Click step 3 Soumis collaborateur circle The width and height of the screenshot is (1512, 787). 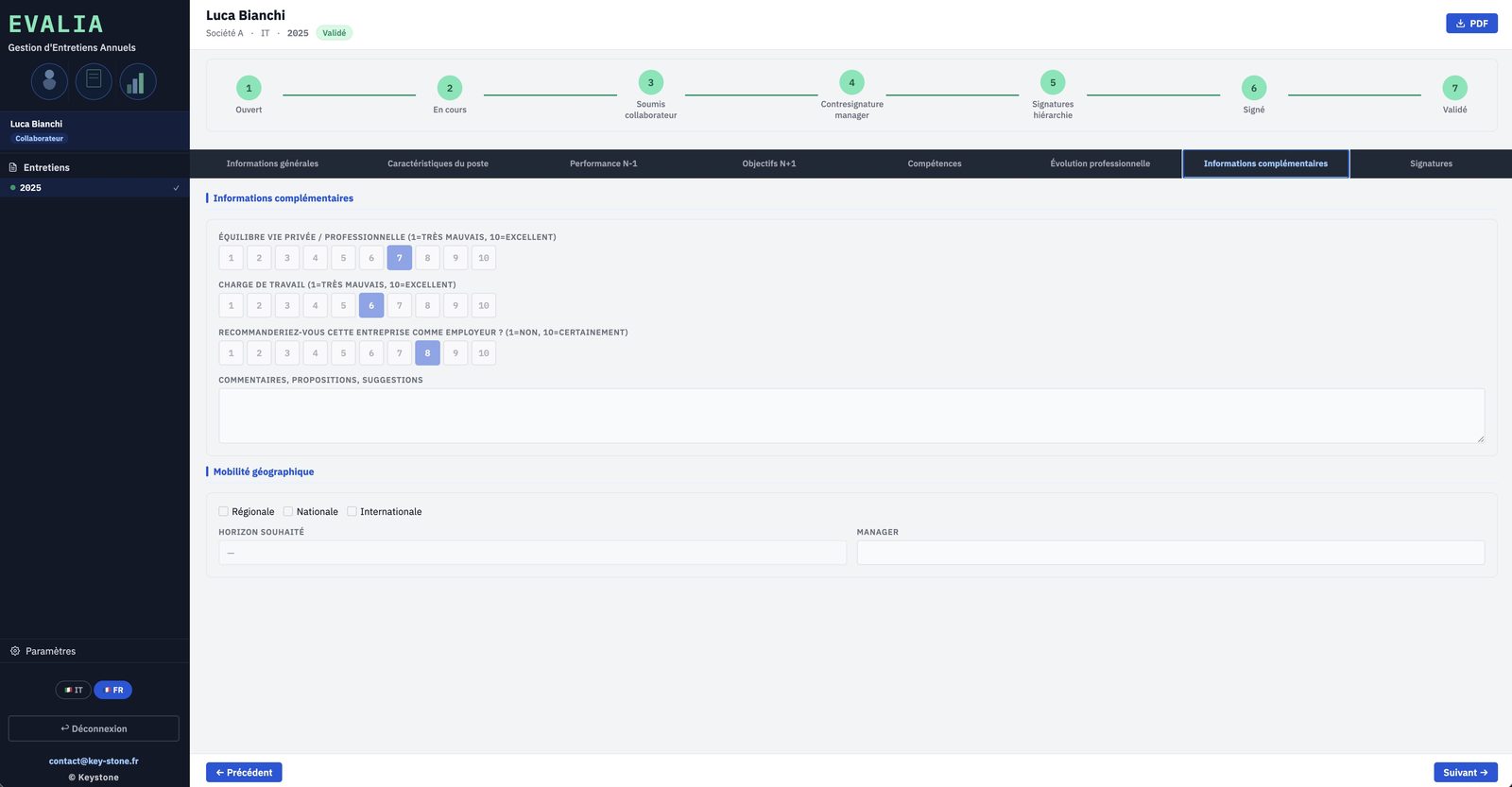click(651, 82)
